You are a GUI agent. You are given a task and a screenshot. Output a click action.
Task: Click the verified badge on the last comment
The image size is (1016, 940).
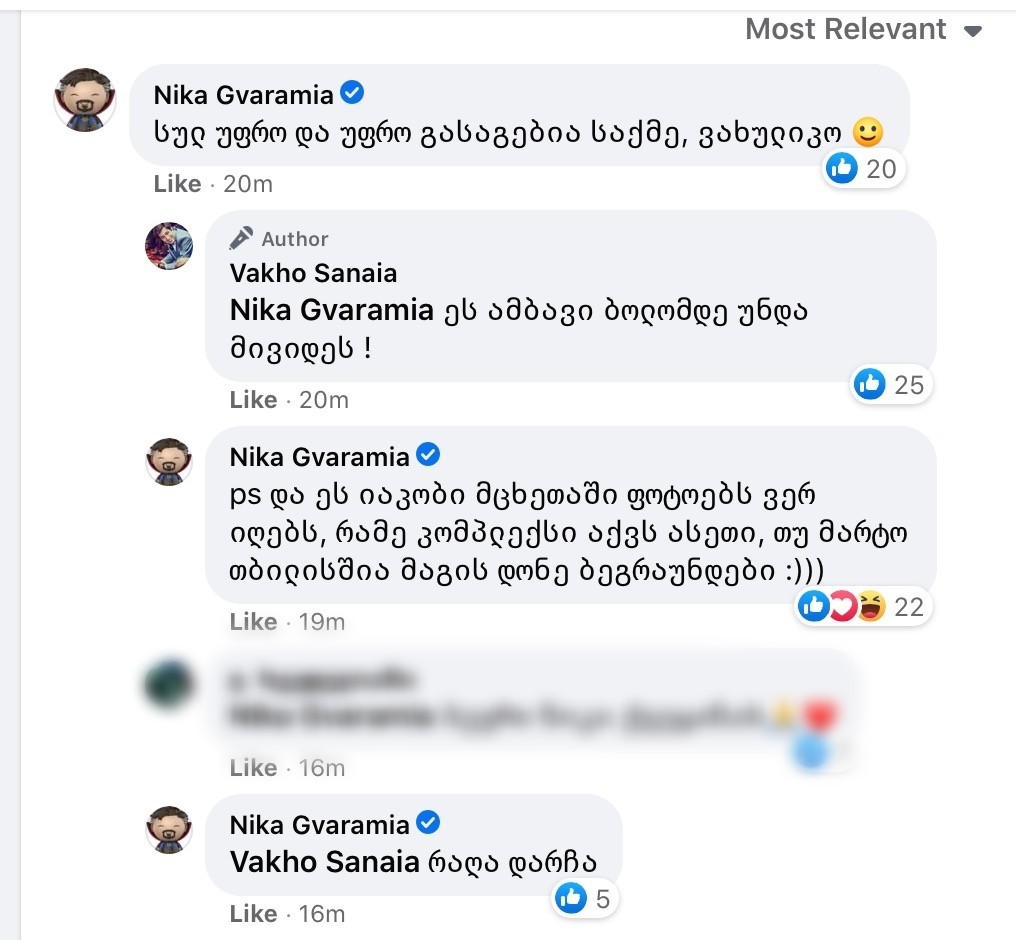[428, 823]
